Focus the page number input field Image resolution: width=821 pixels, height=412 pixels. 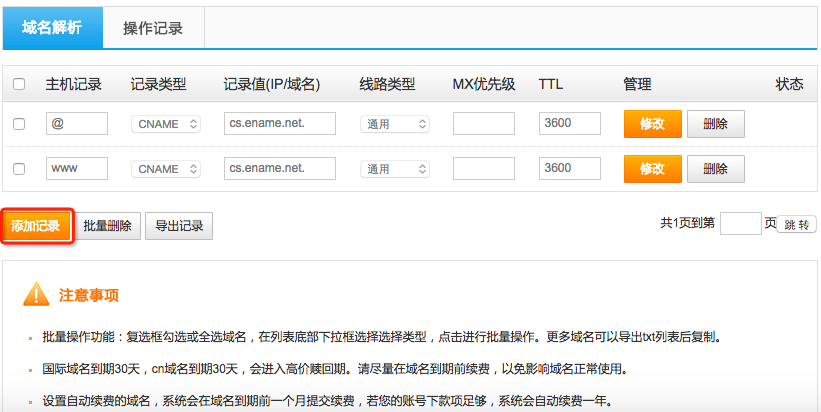740,223
